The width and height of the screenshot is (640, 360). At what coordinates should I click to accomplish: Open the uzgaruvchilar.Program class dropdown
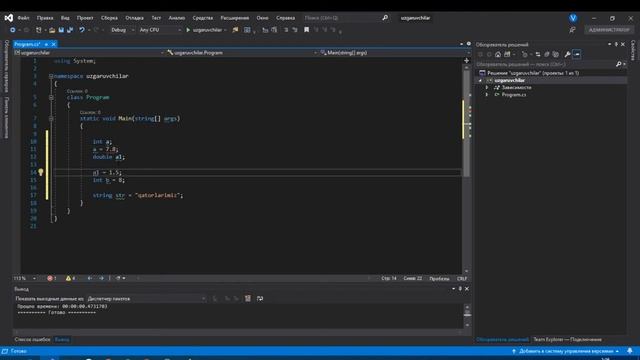242,53
